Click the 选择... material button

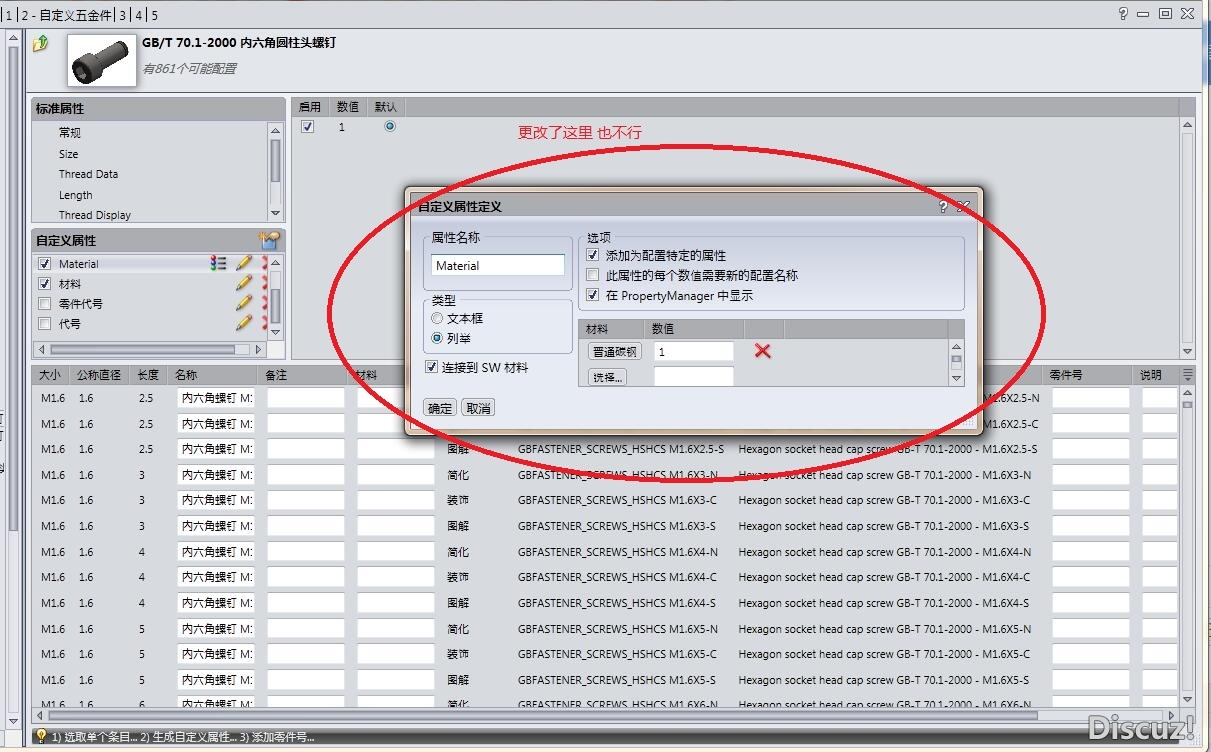point(607,377)
